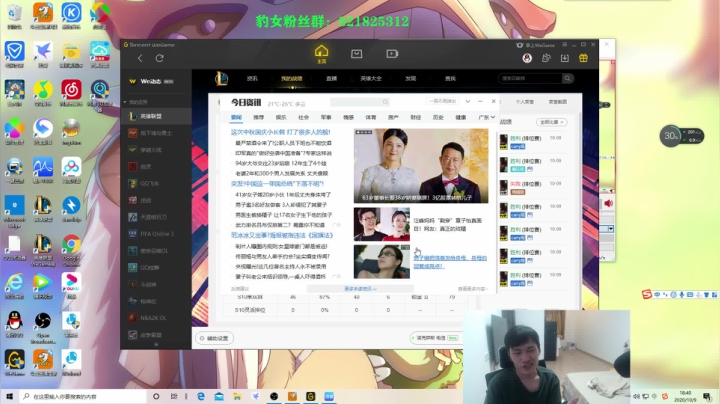Open the Google Chrome desktop icon
The image size is (720, 404).
(71, 249)
